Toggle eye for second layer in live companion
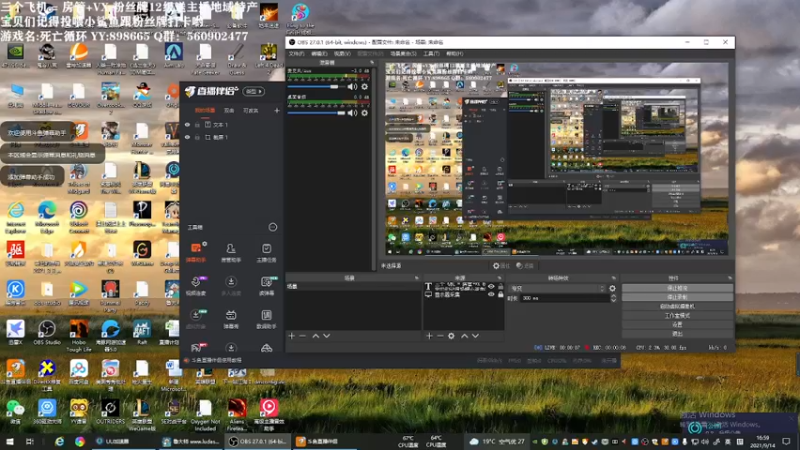The height and width of the screenshot is (450, 800). click(187, 137)
